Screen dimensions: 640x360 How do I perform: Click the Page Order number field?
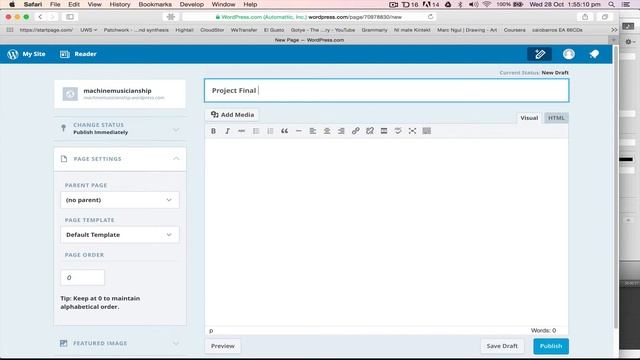(x=82, y=278)
